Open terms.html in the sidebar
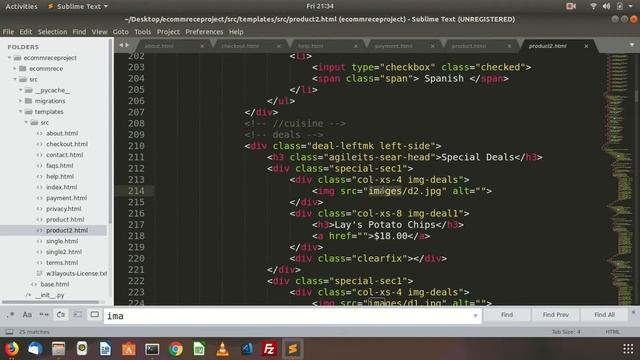 pyautogui.click(x=62, y=262)
